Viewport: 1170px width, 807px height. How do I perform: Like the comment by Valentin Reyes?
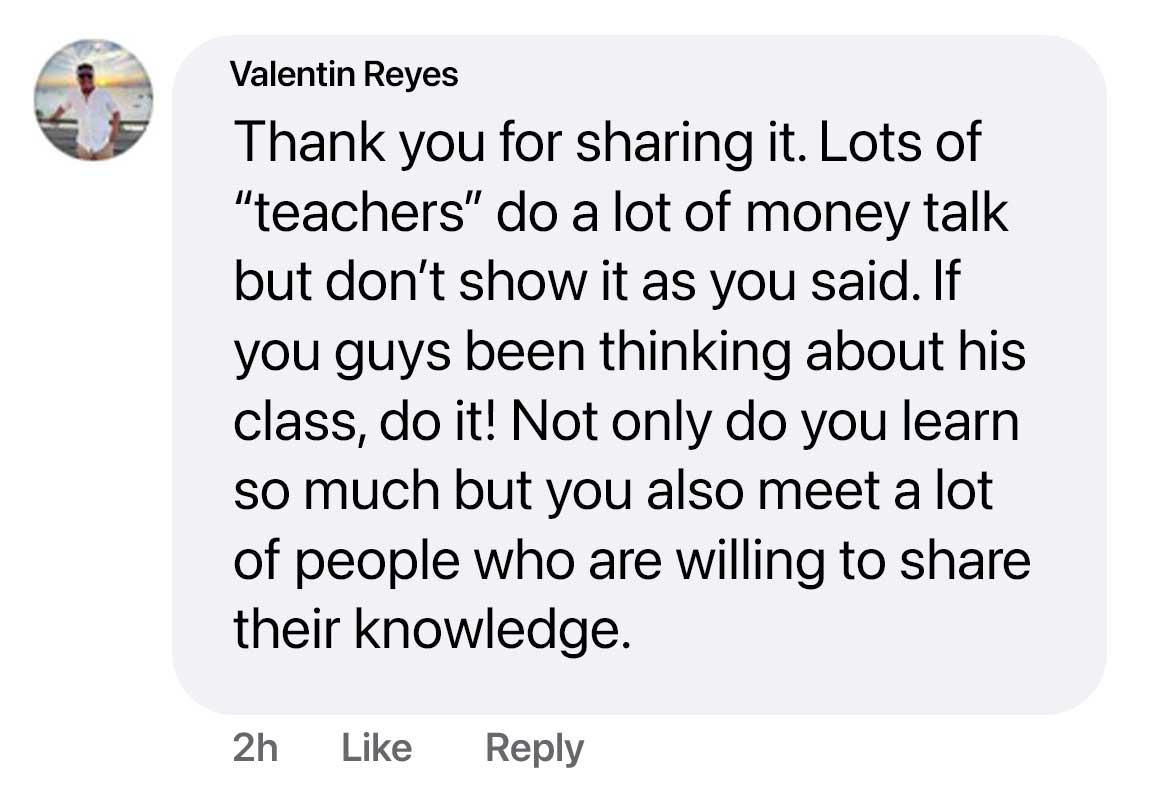pos(376,749)
